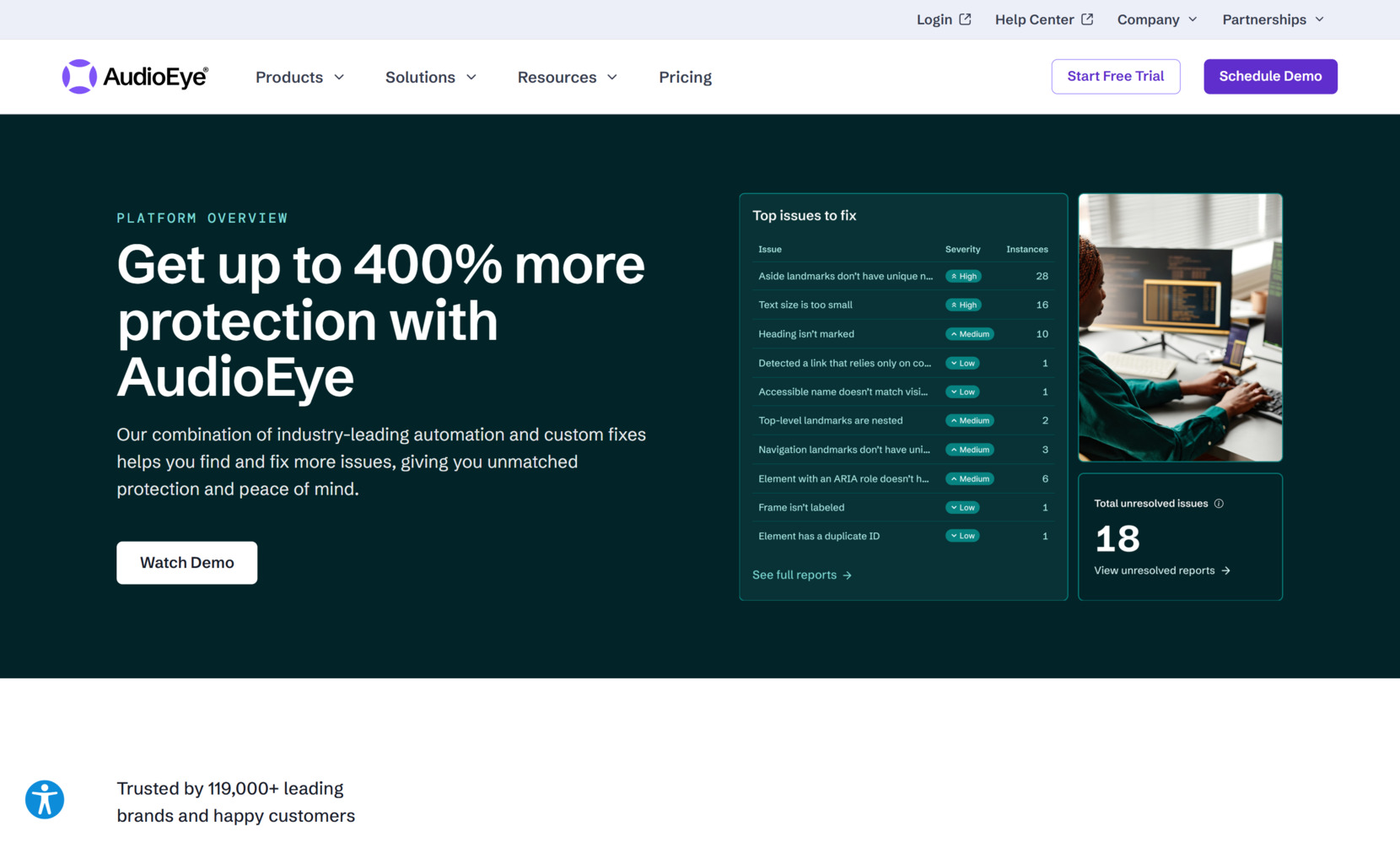Viewport: 1400px width, 848px height.
Task: Toggle the High badge on Aside landmarks row
Action: pos(962,276)
